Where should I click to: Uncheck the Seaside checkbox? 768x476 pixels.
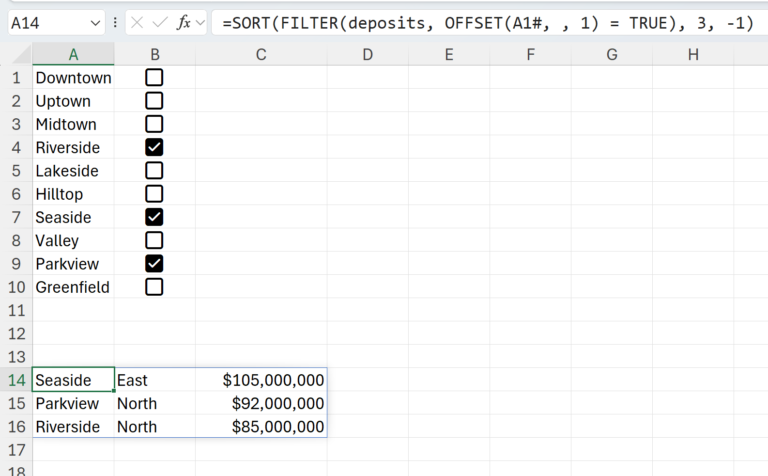pyautogui.click(x=154, y=217)
